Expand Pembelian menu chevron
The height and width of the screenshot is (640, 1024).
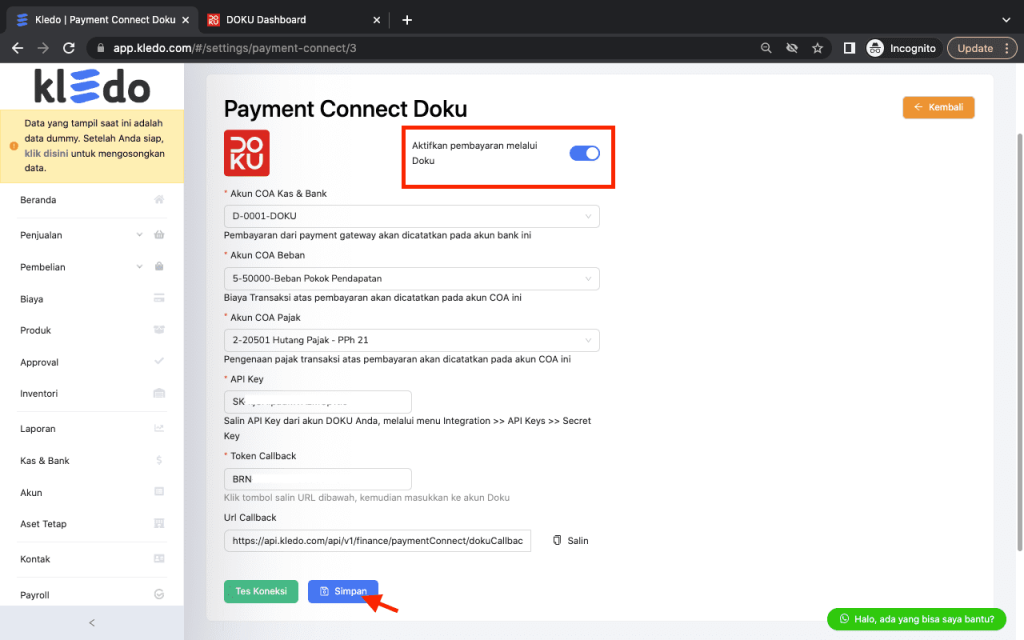point(139,266)
